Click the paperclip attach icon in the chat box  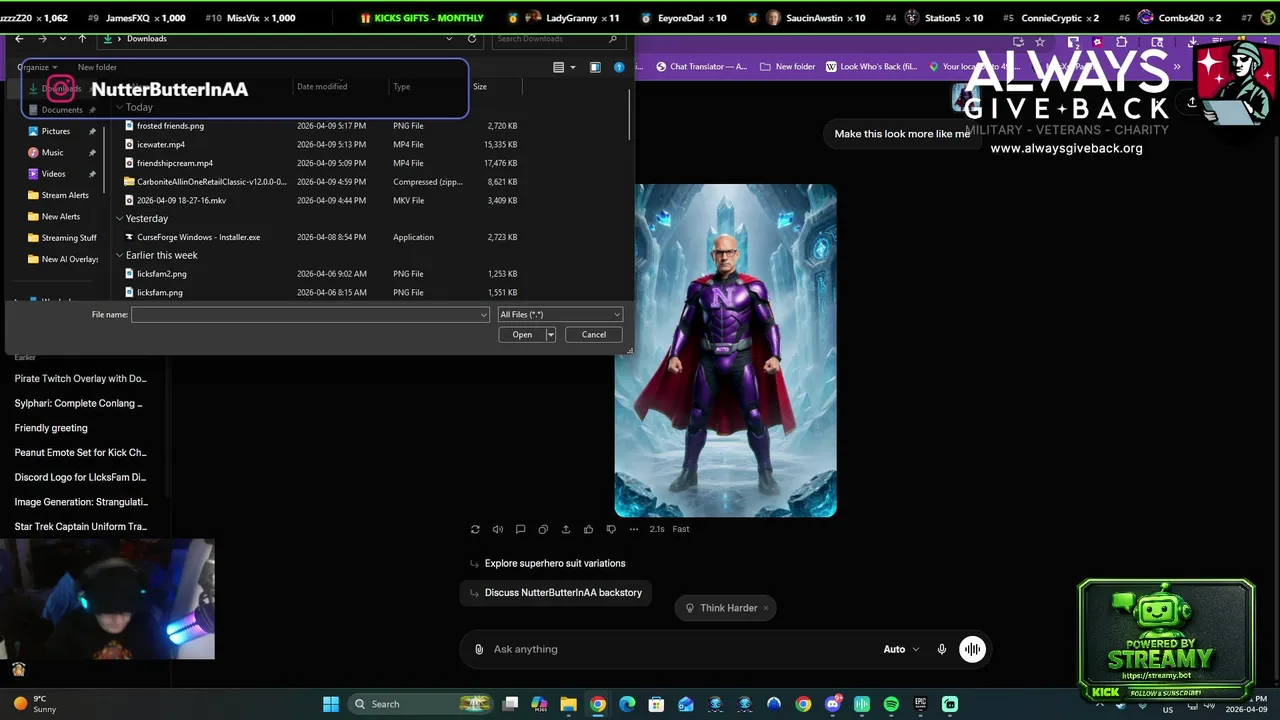coord(479,649)
